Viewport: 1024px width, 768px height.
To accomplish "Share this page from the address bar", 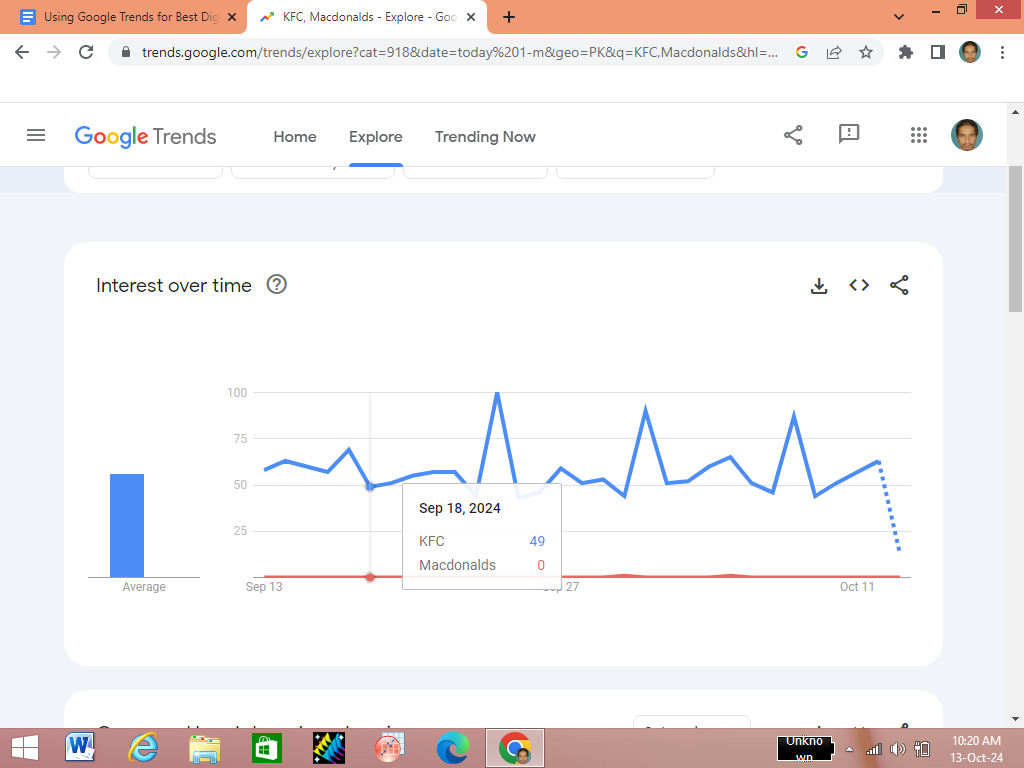I will [x=834, y=52].
